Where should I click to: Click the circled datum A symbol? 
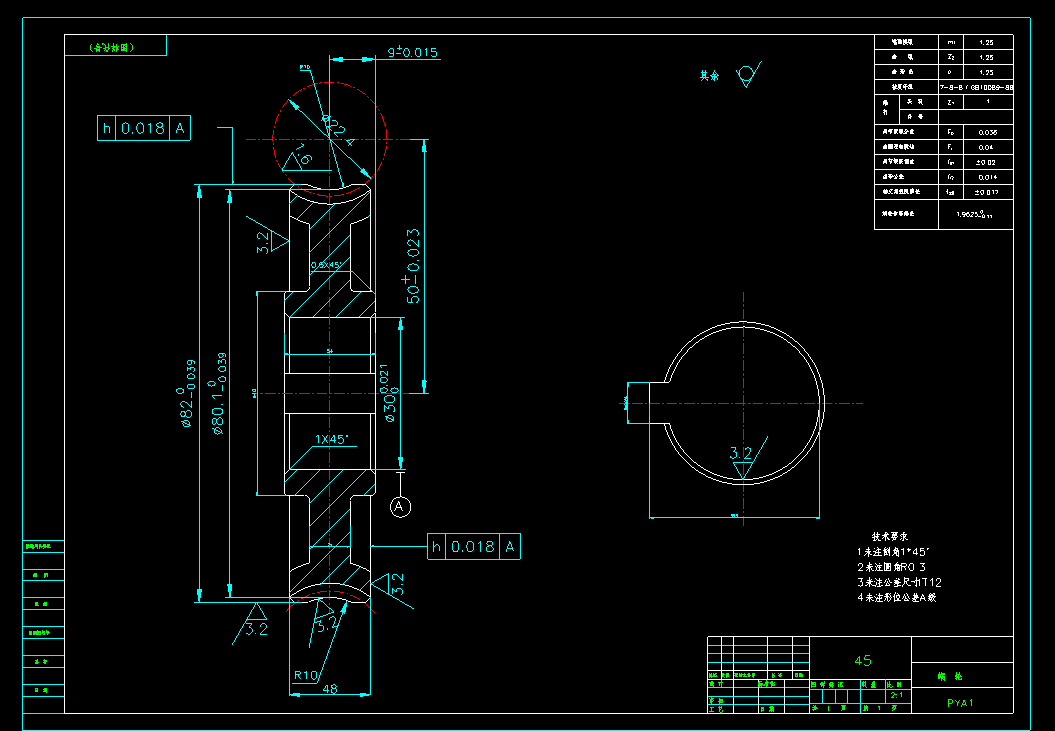click(x=400, y=506)
